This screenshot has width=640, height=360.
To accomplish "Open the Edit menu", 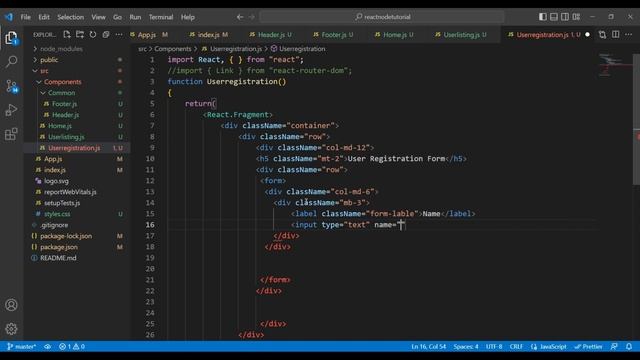I will [44, 17].
